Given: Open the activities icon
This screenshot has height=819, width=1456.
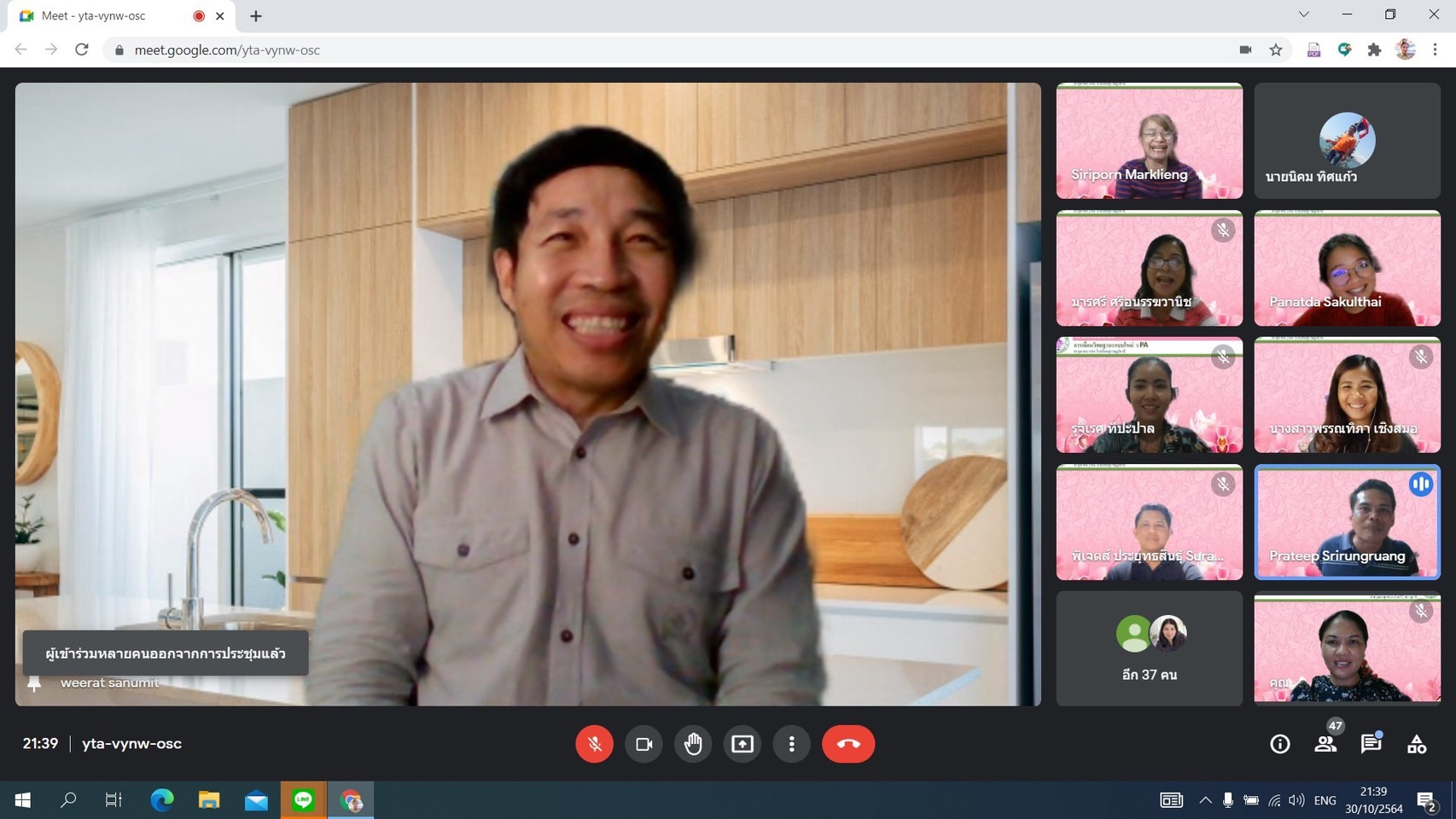Looking at the screenshot, I should pos(1417,744).
